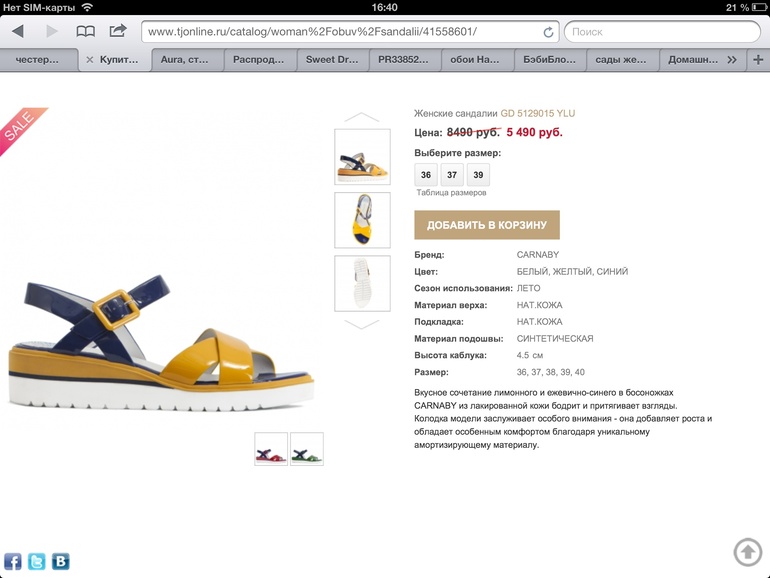This screenshot has height=578, width=770.
Task: Choose size 39 option
Action: coord(478,175)
